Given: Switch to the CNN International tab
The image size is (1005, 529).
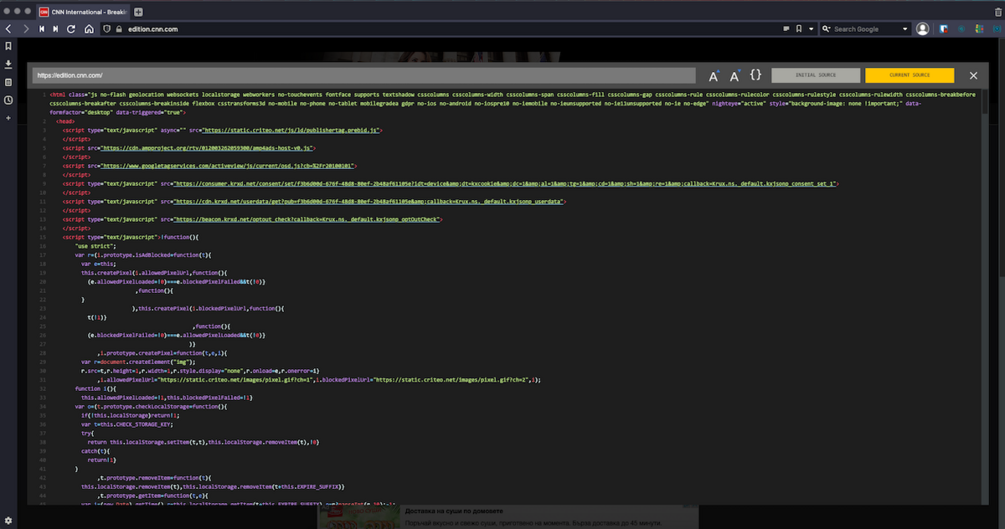Looking at the screenshot, I should [83, 12].
